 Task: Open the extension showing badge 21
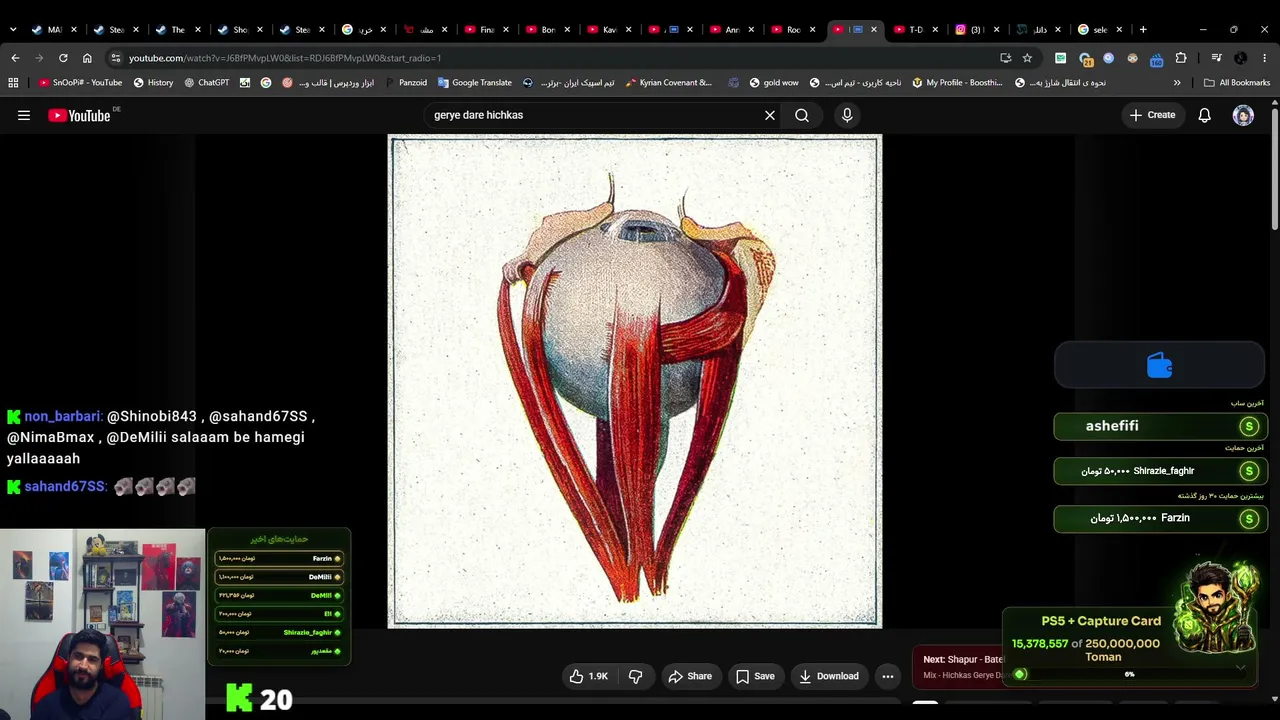coord(1085,59)
